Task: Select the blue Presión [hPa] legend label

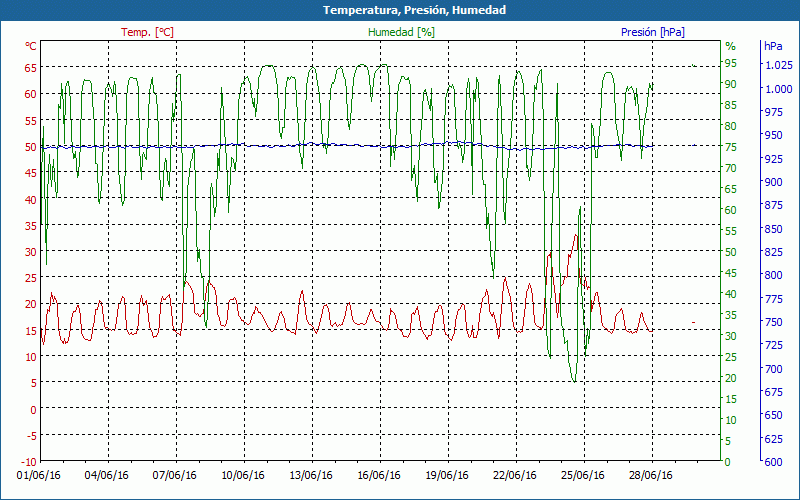Action: point(653,32)
